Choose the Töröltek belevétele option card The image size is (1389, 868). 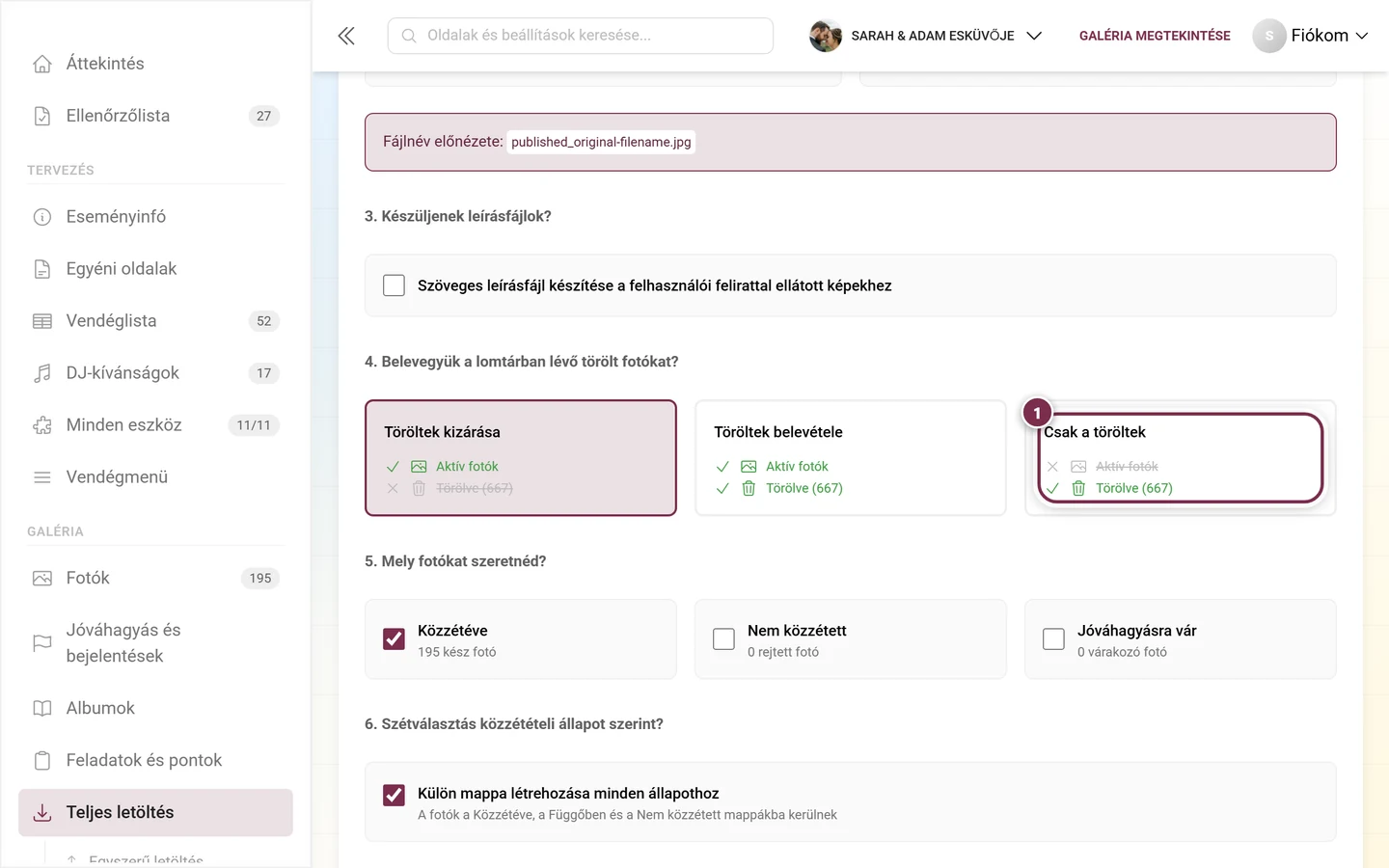851,458
